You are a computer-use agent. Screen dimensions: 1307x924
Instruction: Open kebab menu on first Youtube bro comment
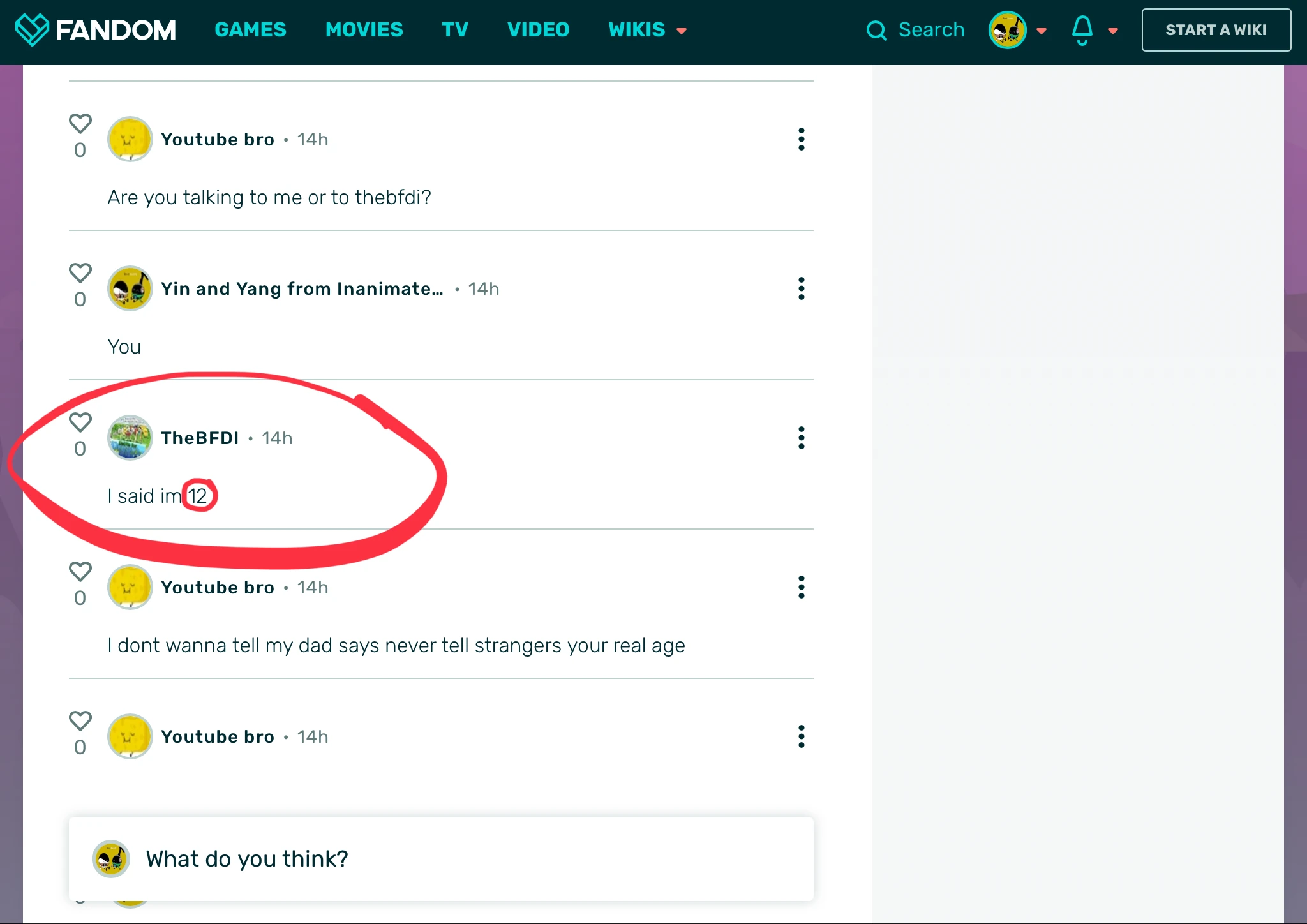point(801,139)
